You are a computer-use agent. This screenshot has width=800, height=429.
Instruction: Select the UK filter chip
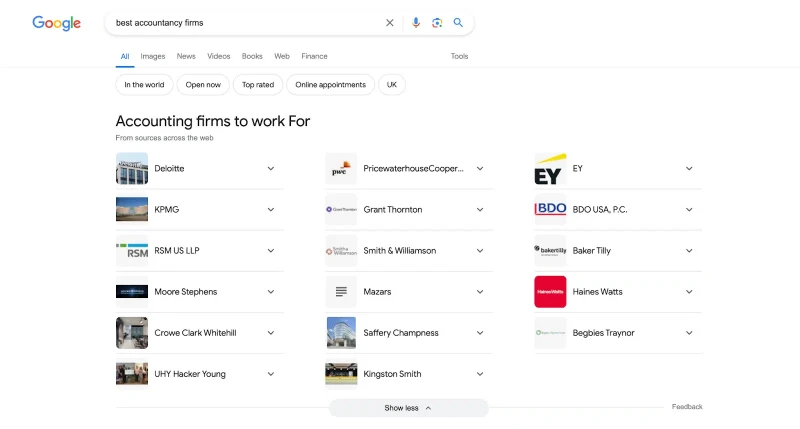(392, 85)
